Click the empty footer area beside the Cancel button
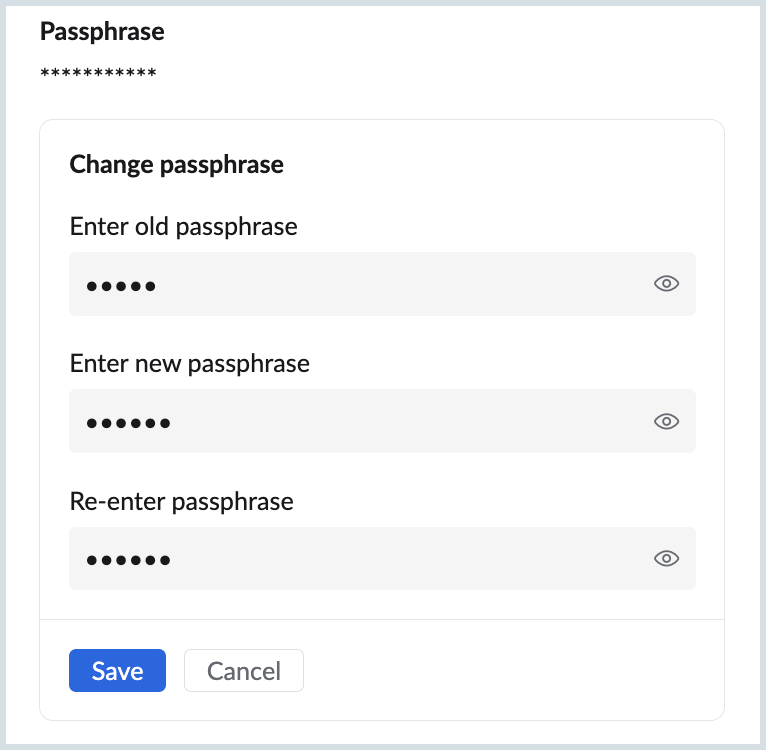The width and height of the screenshot is (766, 750). click(x=500, y=671)
